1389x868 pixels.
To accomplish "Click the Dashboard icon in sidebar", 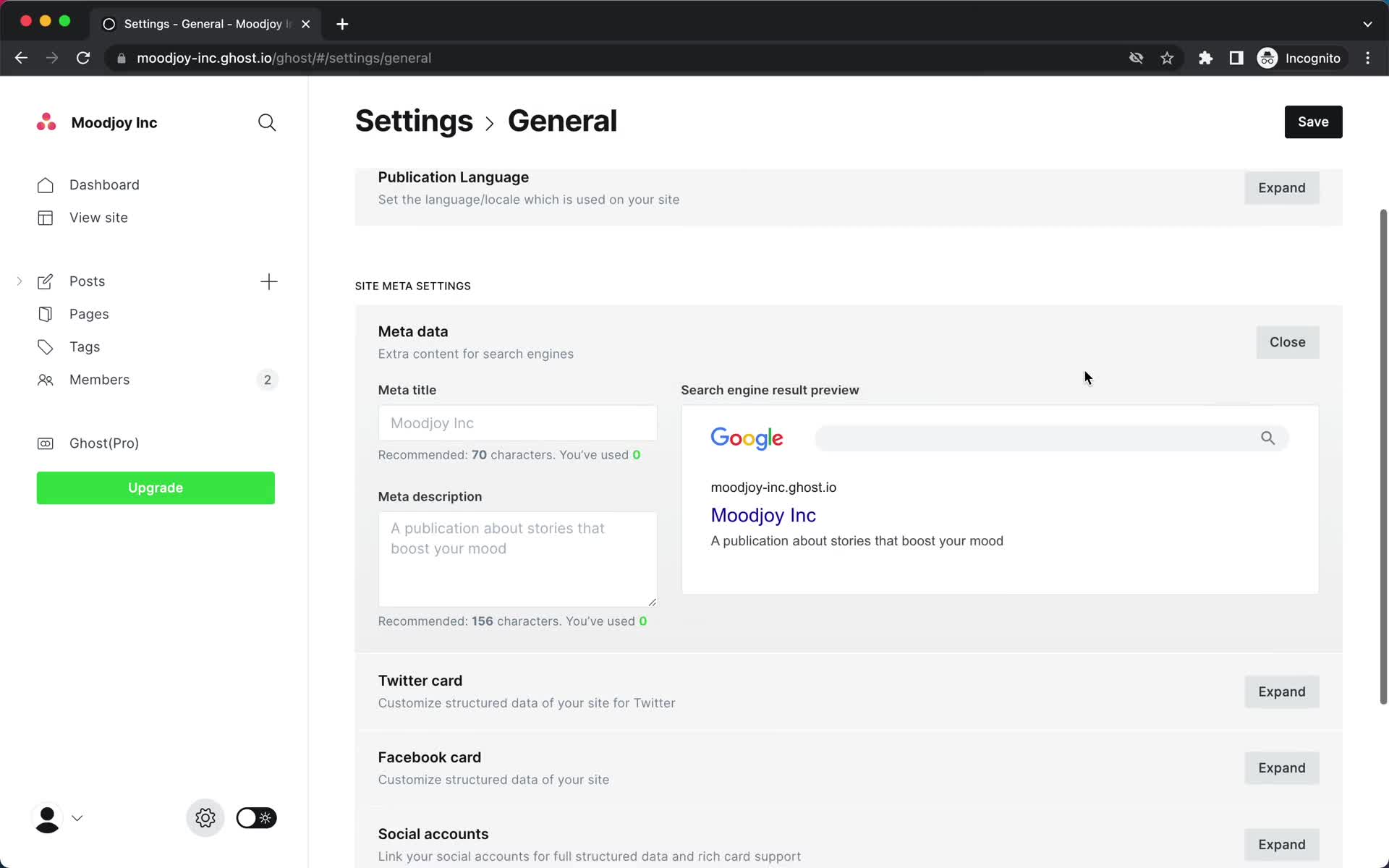I will coord(45,185).
